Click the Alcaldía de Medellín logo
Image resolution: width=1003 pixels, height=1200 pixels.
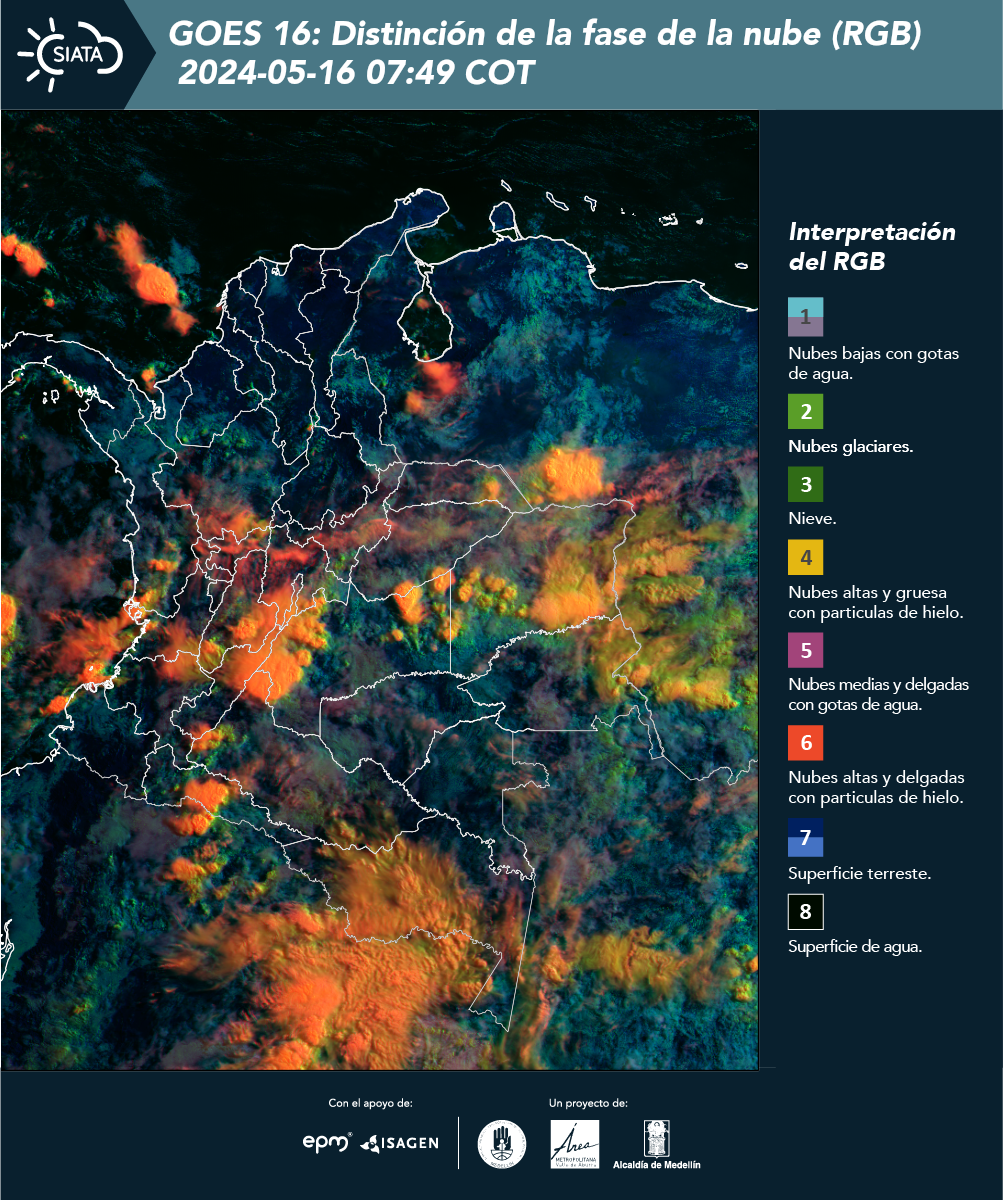pyautogui.click(x=657, y=1145)
